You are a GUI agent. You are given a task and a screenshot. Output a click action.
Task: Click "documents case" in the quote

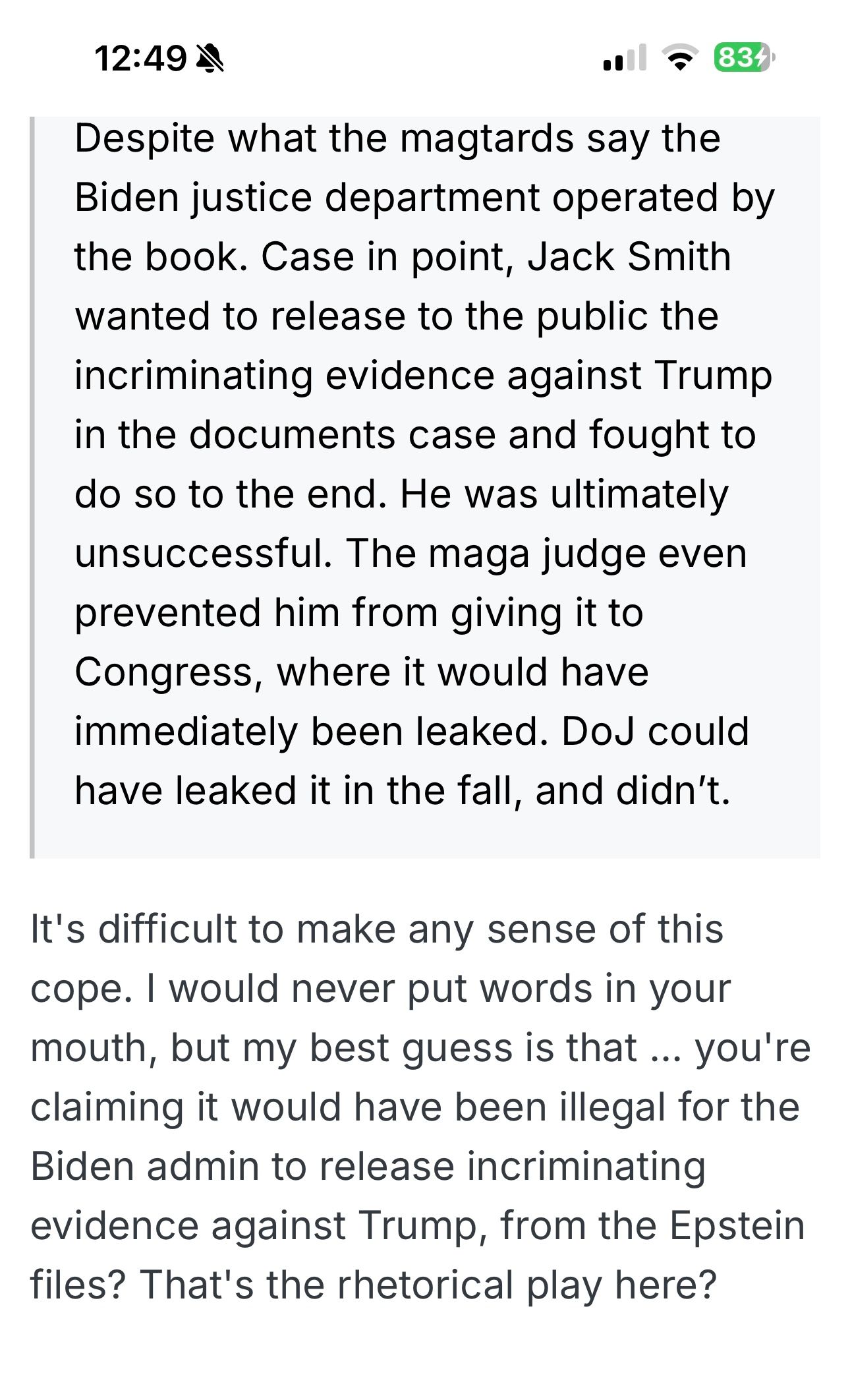point(342,435)
